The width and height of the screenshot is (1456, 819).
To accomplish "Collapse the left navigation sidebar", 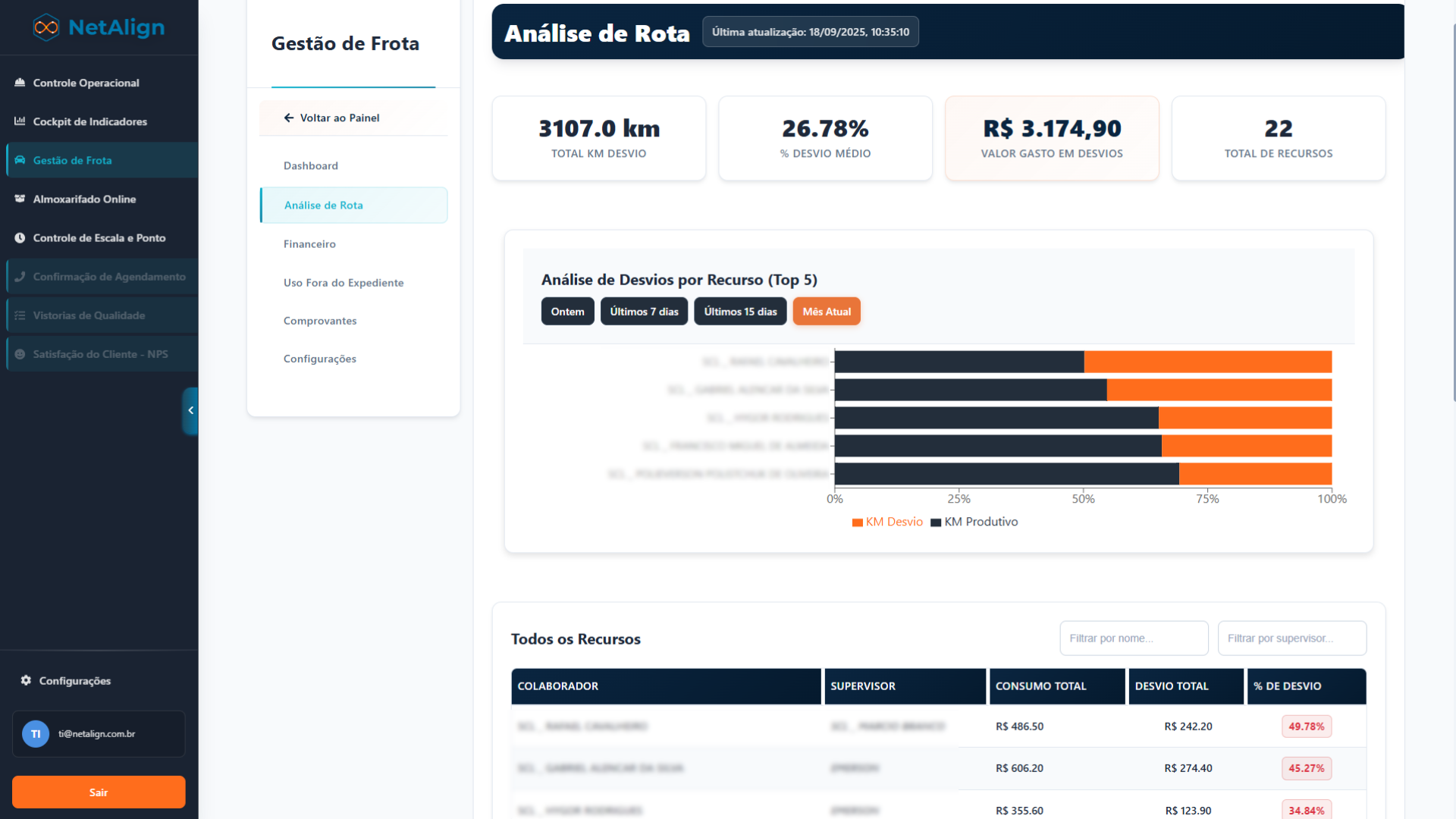I will 190,411.
